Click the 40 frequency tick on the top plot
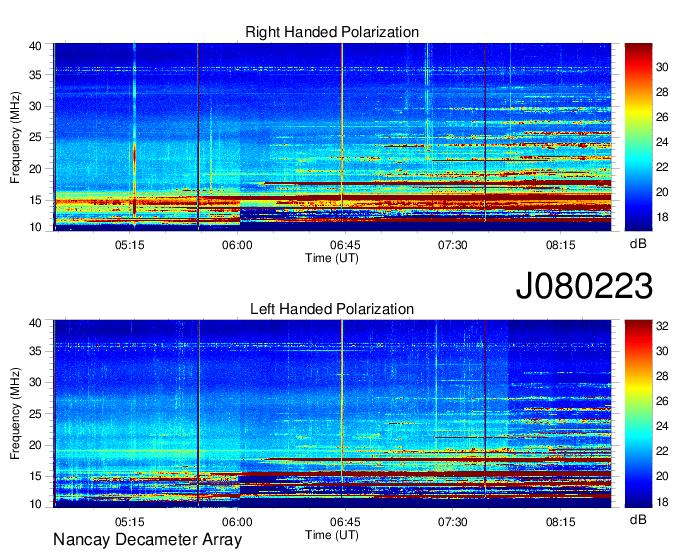 [x=35, y=46]
